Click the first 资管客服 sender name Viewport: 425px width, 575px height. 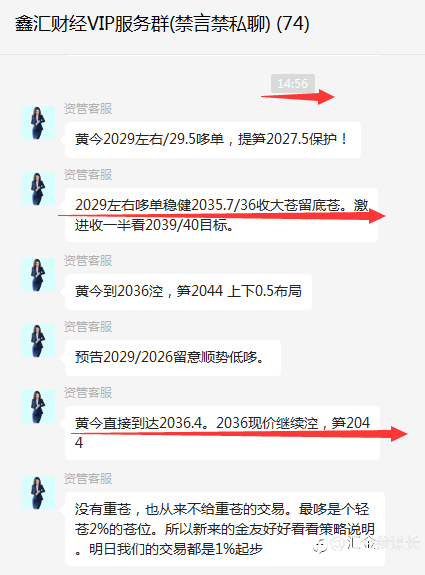click(88, 109)
